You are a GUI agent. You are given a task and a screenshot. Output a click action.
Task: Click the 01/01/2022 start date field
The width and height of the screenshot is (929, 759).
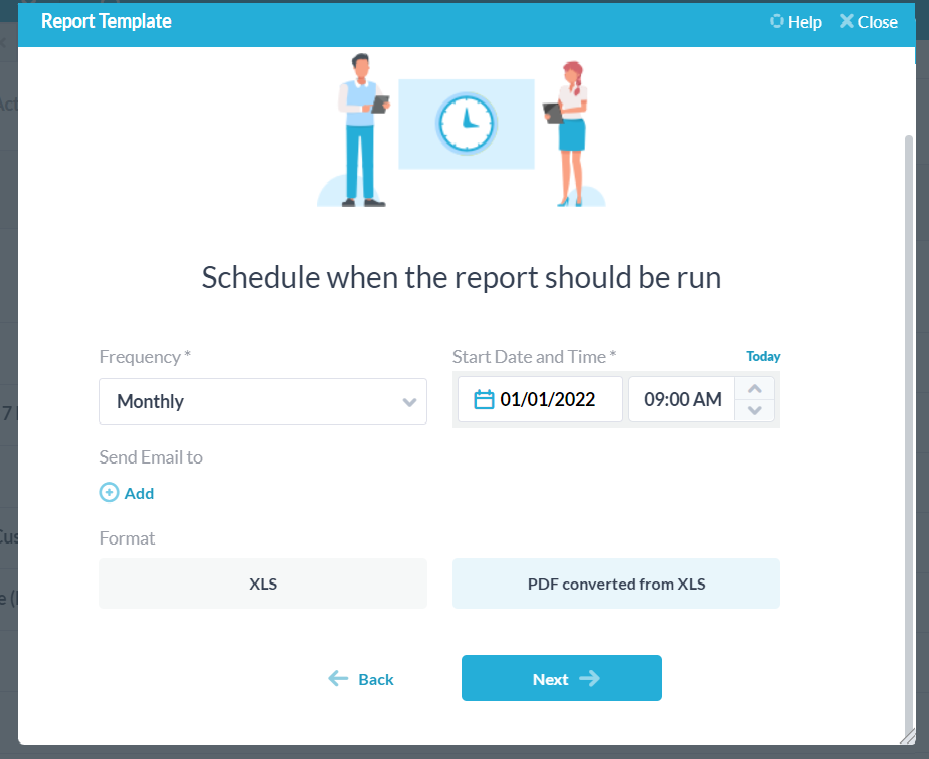point(540,399)
